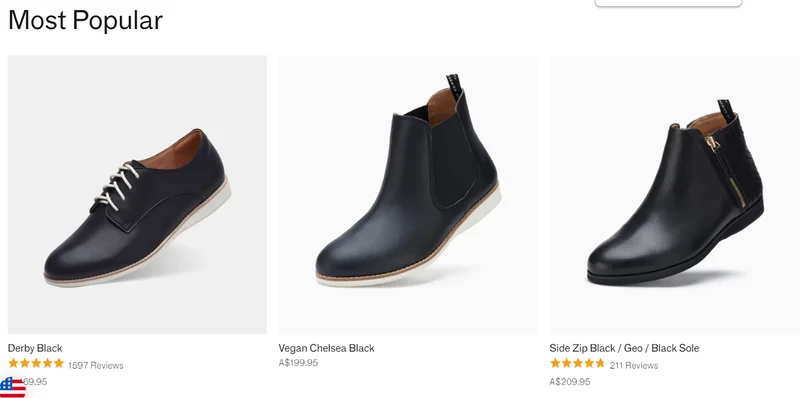This screenshot has width=800, height=398.
Task: Click the Derby Black five-star rating
Action: pyautogui.click(x=36, y=363)
